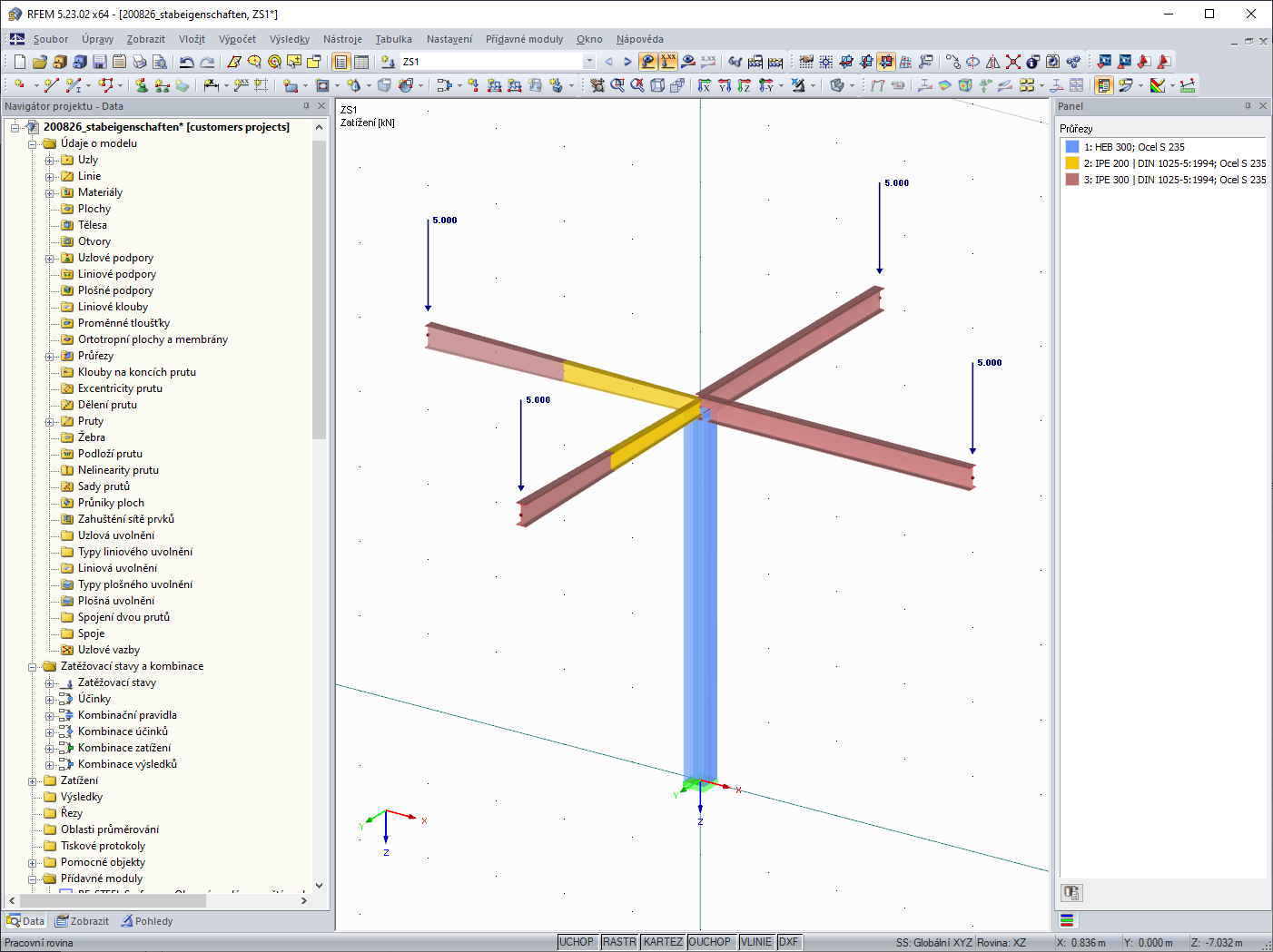1273x952 pixels.
Task: Click the wireframe display model icon
Action: (657, 85)
